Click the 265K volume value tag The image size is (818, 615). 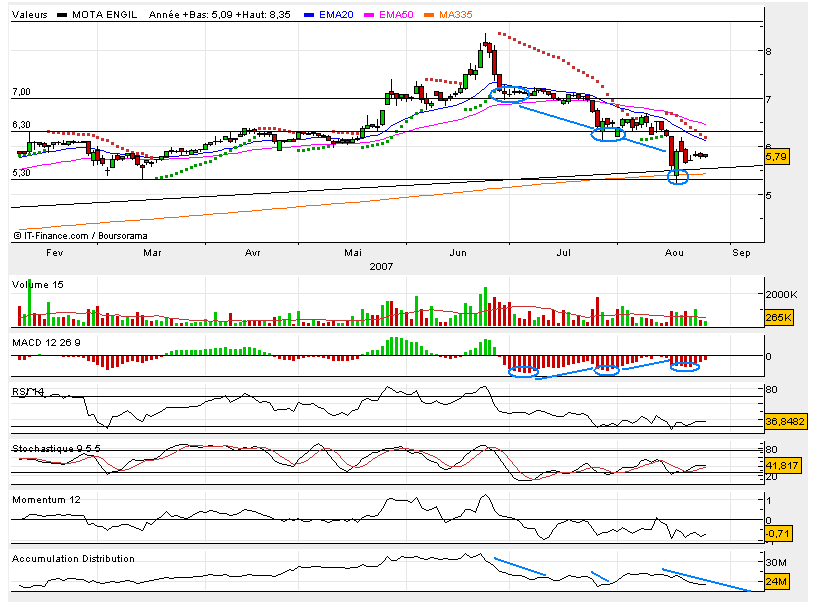point(779,318)
